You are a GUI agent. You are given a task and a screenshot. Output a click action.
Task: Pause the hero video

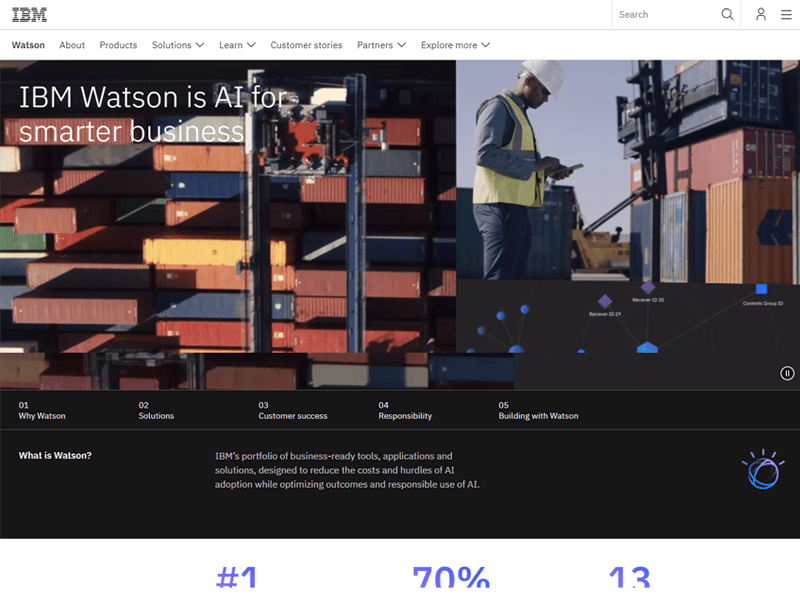(x=787, y=373)
